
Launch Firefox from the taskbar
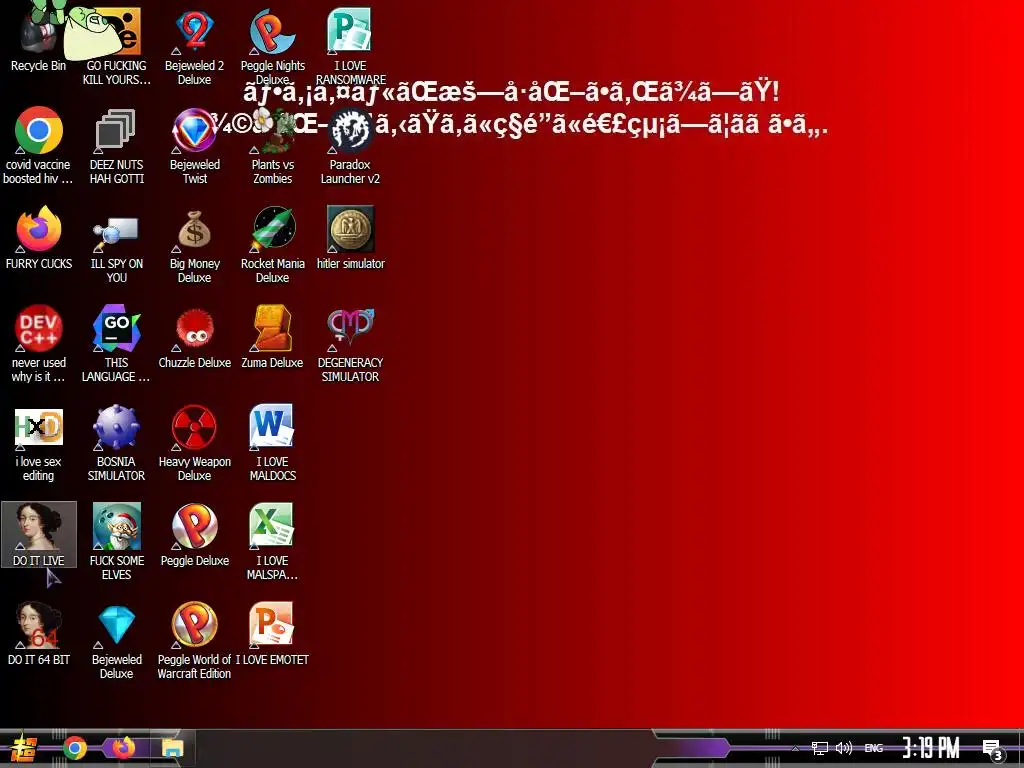pyautogui.click(x=123, y=748)
